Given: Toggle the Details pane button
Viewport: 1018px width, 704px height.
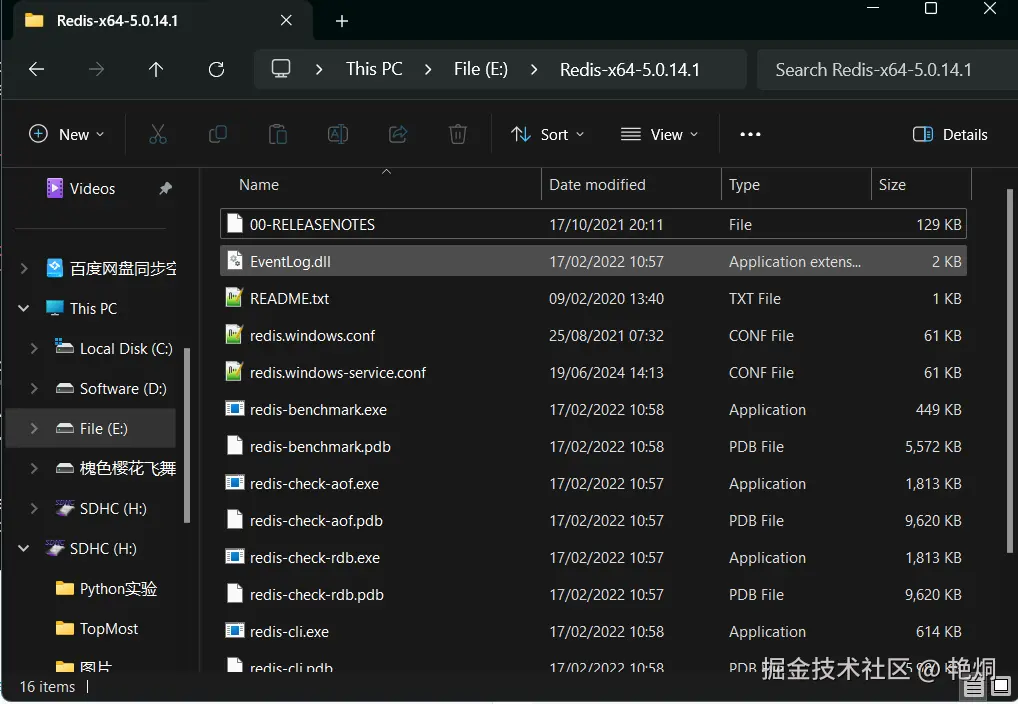Looking at the screenshot, I should click(950, 134).
